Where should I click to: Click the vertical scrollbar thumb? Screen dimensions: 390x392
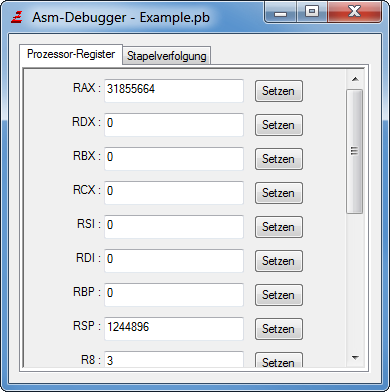(x=355, y=151)
